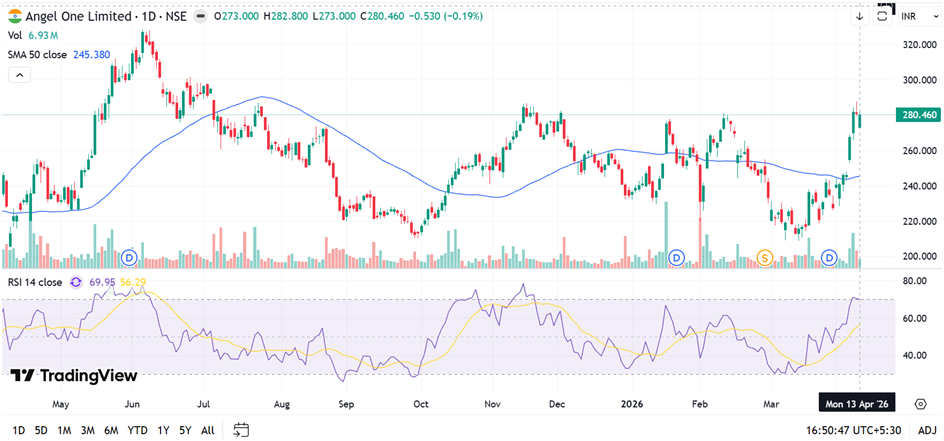Select the YTD time range
The height and width of the screenshot is (441, 944).
coord(138,430)
